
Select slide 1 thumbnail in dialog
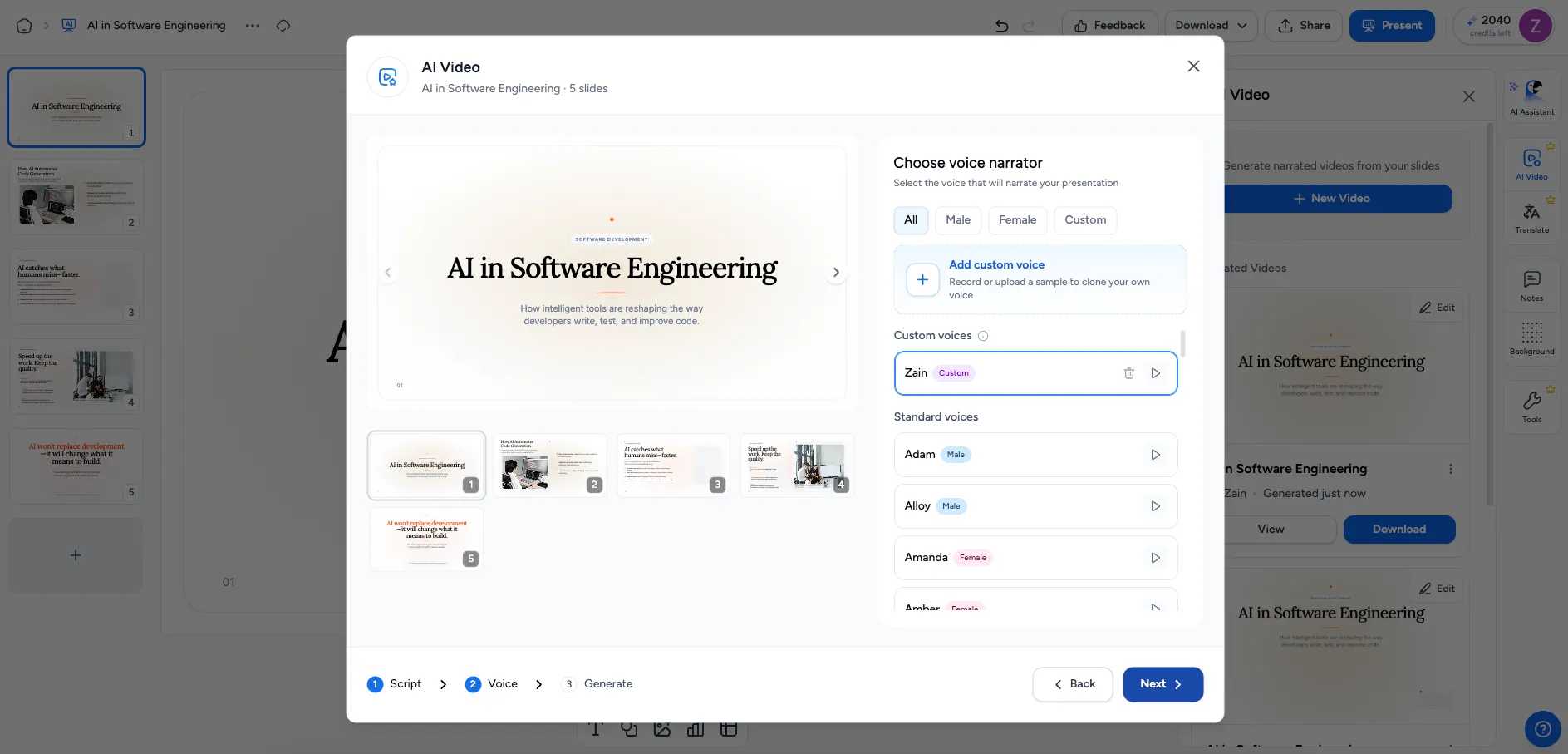[x=427, y=466]
